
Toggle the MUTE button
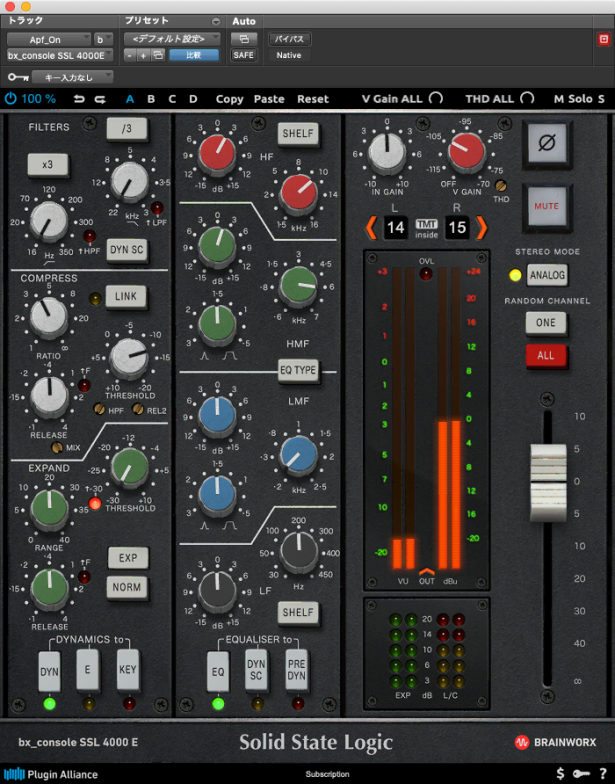[546, 206]
